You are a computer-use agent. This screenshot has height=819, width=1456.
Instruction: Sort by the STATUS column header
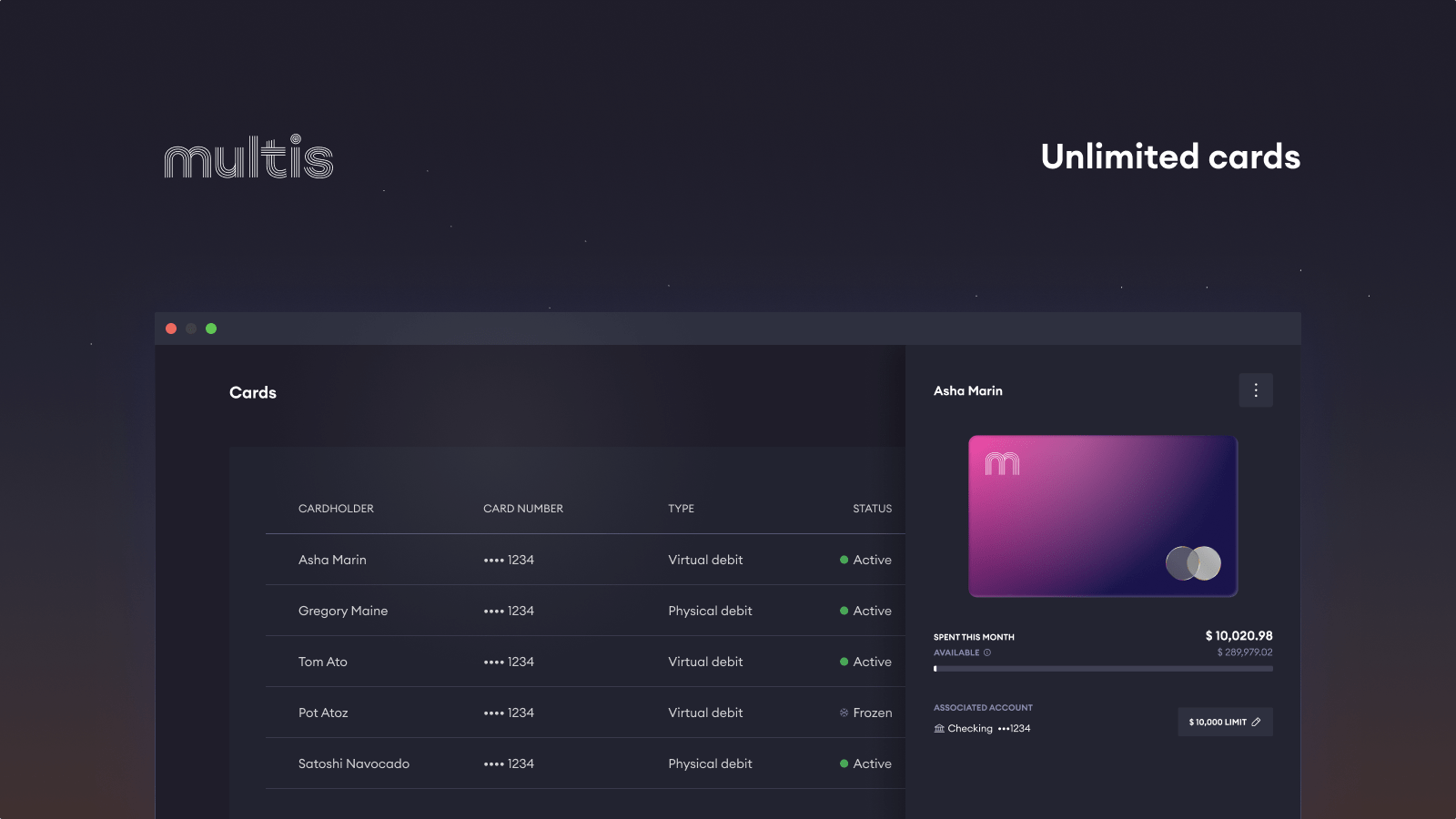click(871, 509)
